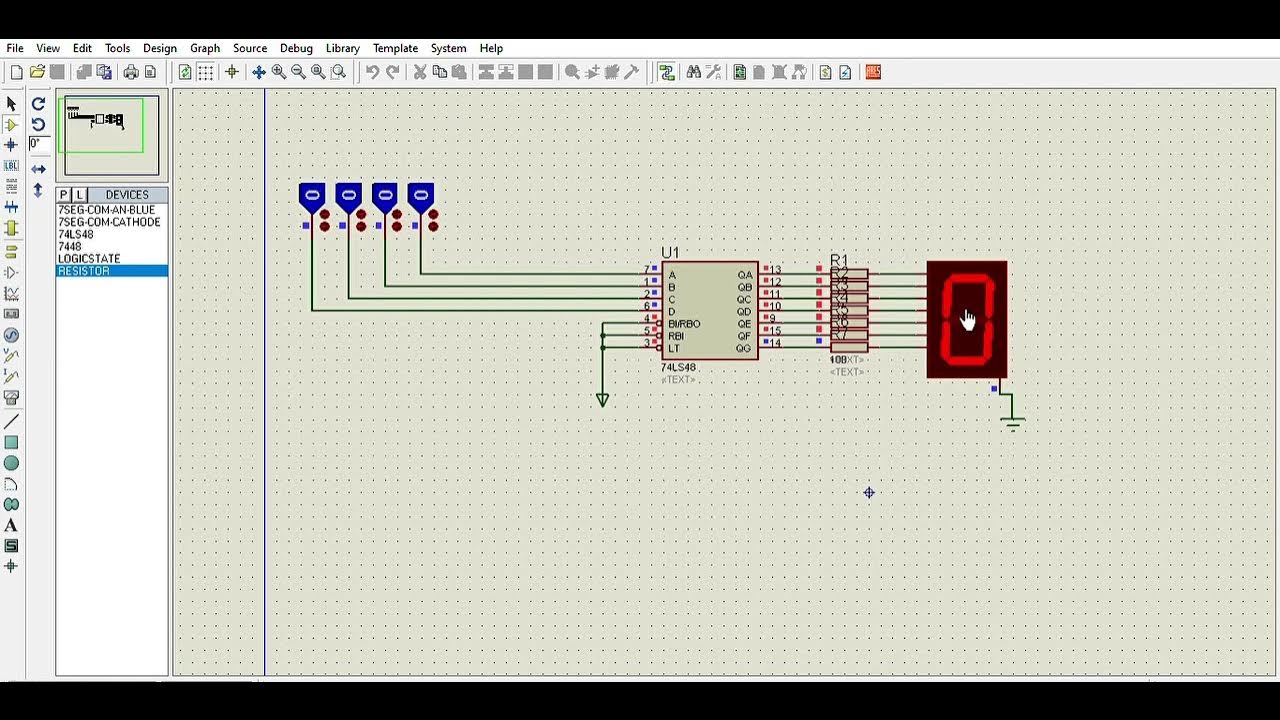Select the Junction dot mode
Viewport: 1280px width, 720px height.
click(11, 145)
